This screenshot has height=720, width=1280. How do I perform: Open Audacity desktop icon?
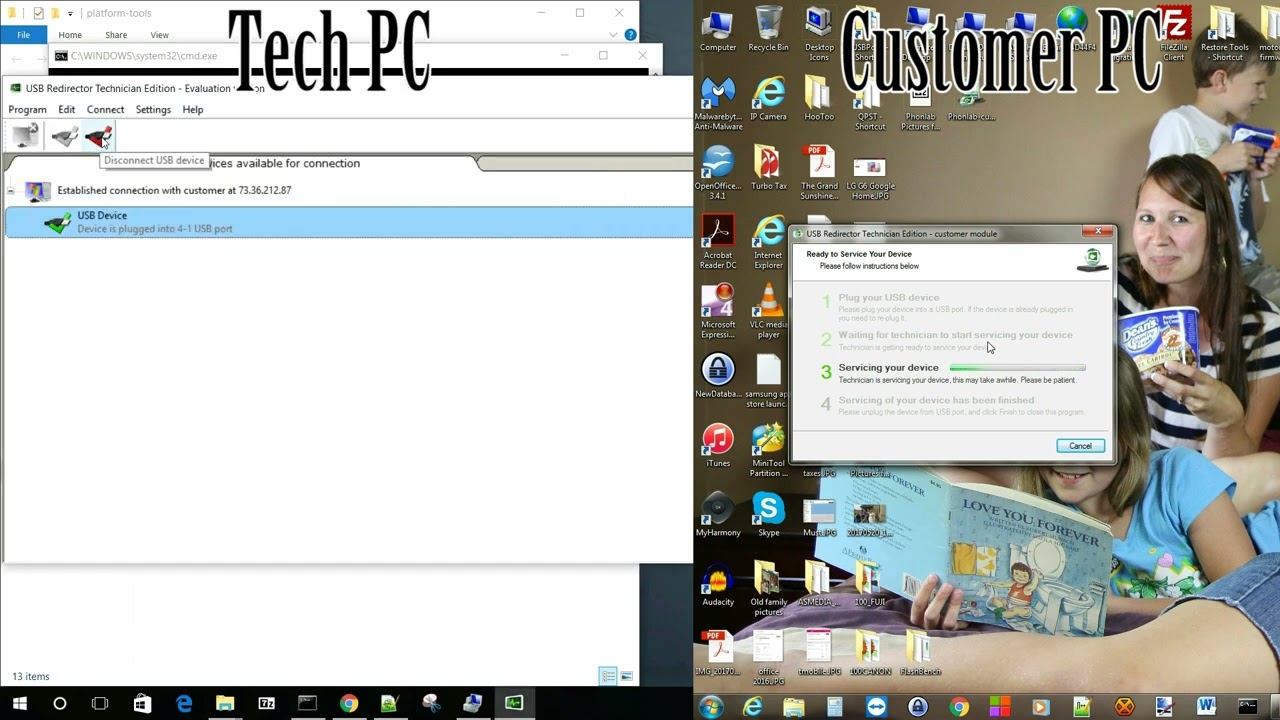[718, 583]
